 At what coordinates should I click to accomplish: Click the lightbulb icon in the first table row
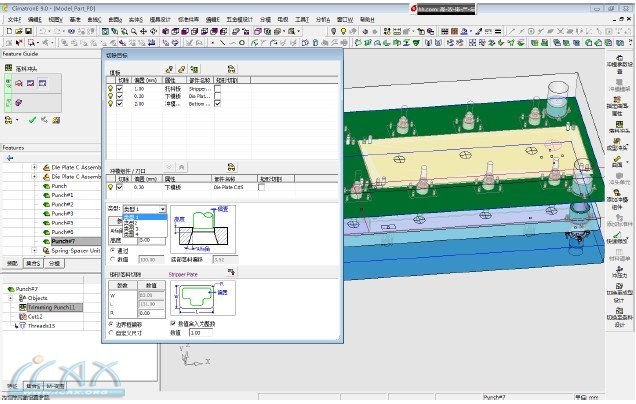point(111,88)
